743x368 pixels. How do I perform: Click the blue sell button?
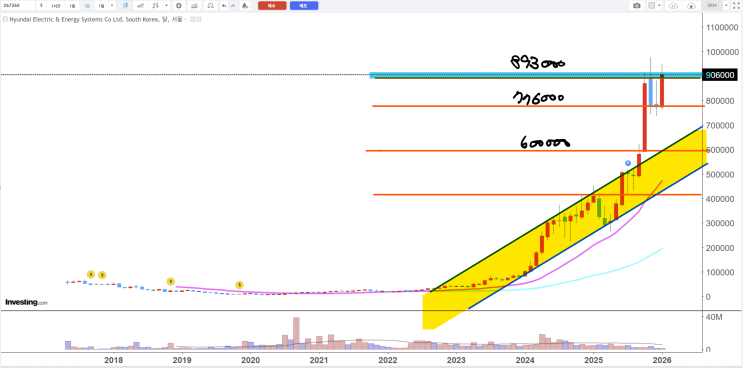click(x=304, y=6)
